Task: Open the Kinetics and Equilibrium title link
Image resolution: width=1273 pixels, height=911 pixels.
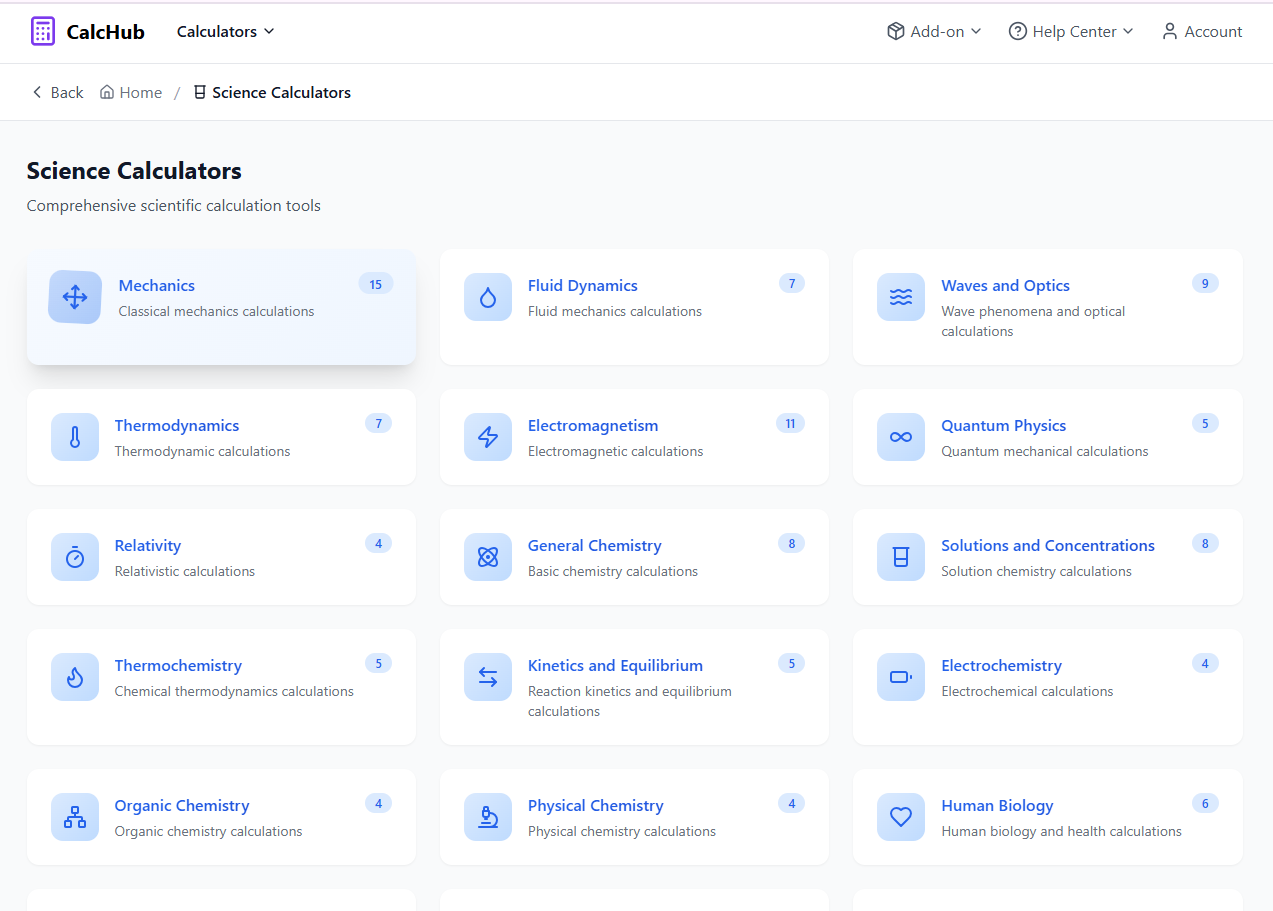Action: click(x=615, y=665)
